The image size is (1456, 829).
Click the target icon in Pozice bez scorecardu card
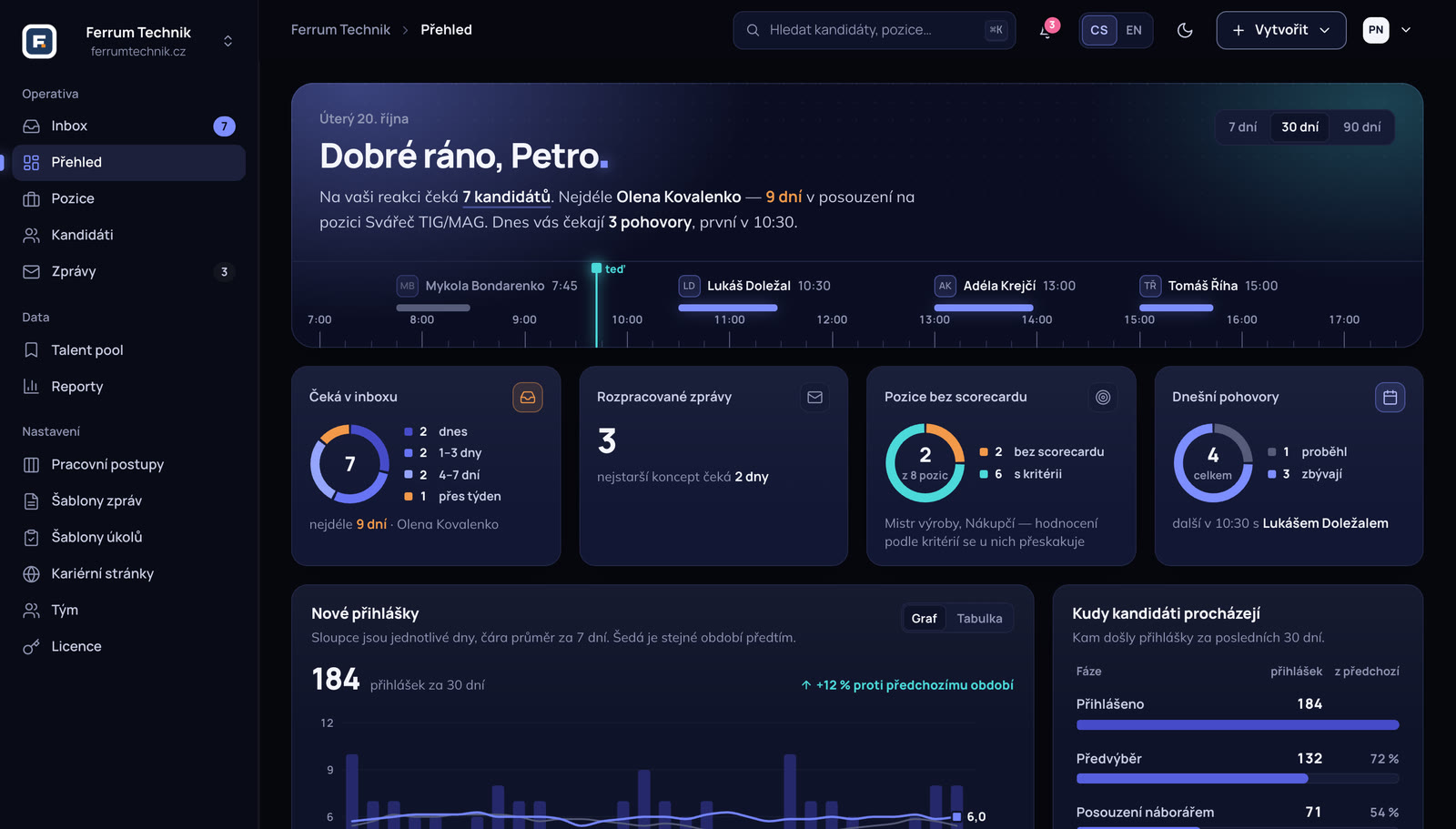(1103, 397)
